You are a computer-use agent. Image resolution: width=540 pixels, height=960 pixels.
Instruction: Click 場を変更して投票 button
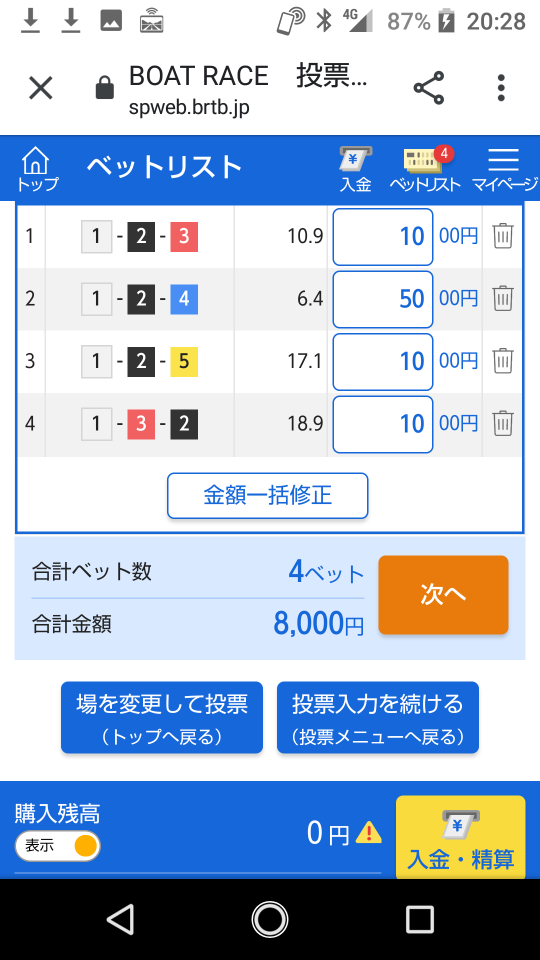pyautogui.click(x=162, y=718)
